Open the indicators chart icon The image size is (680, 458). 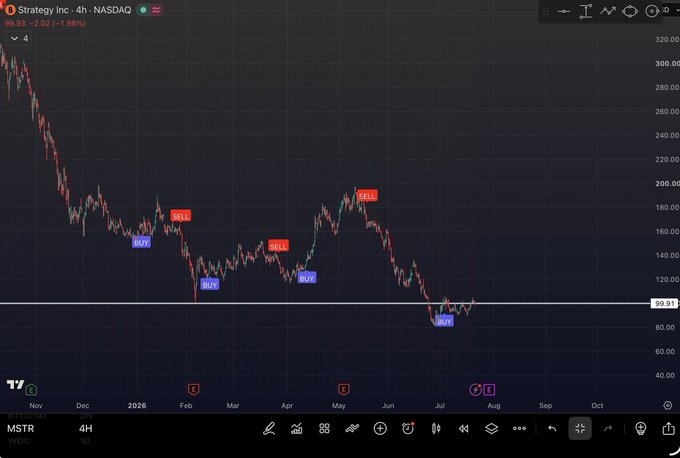coord(297,429)
